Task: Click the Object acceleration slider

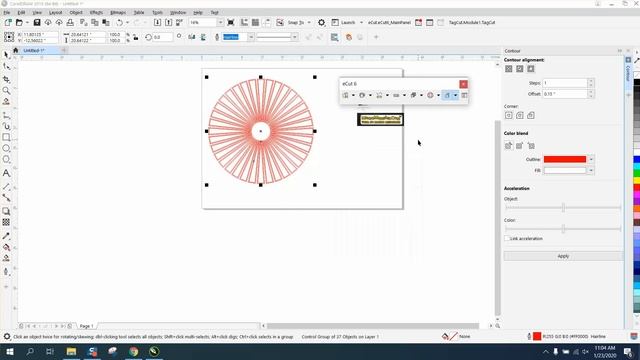Action: pyautogui.click(x=563, y=207)
